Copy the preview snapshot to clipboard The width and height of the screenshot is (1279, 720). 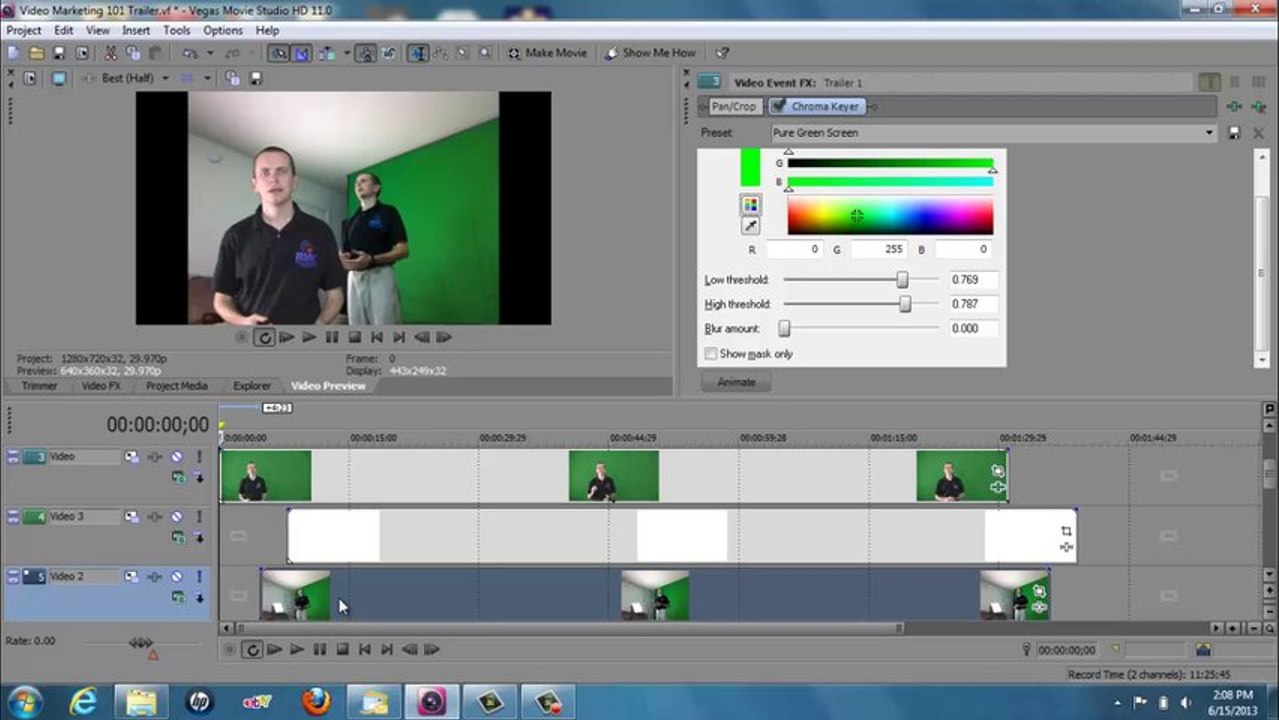pos(233,78)
